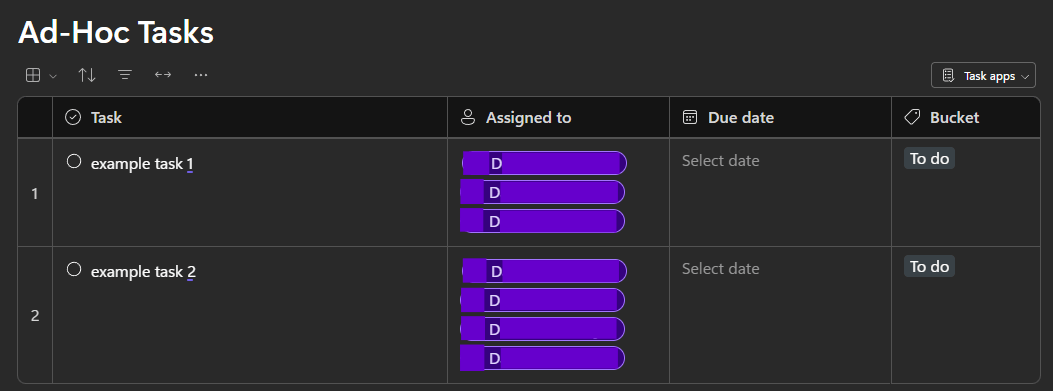Click the column width arrows icon

pyautogui.click(x=163, y=75)
